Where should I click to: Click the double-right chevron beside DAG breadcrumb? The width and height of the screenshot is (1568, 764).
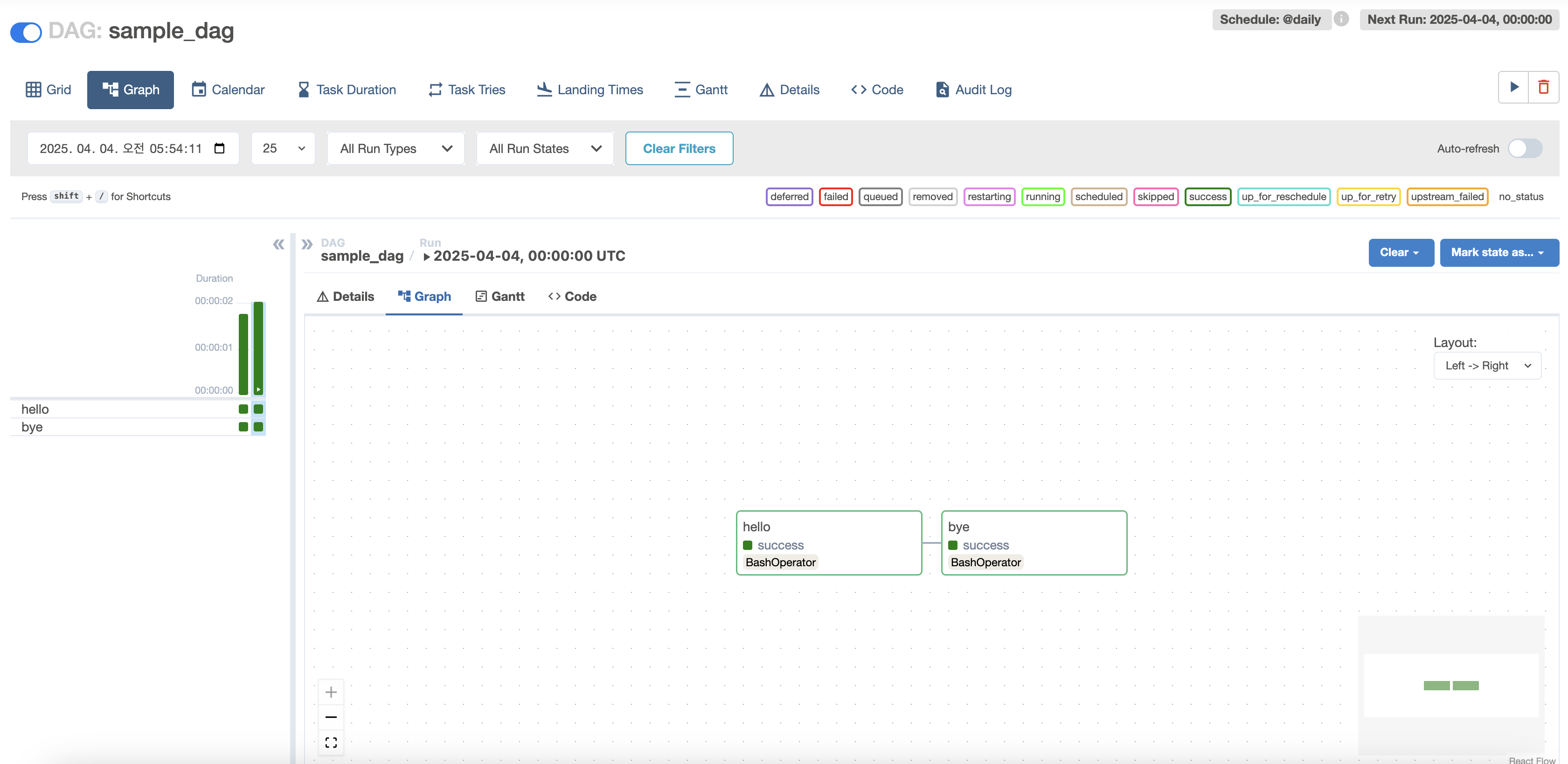307,245
